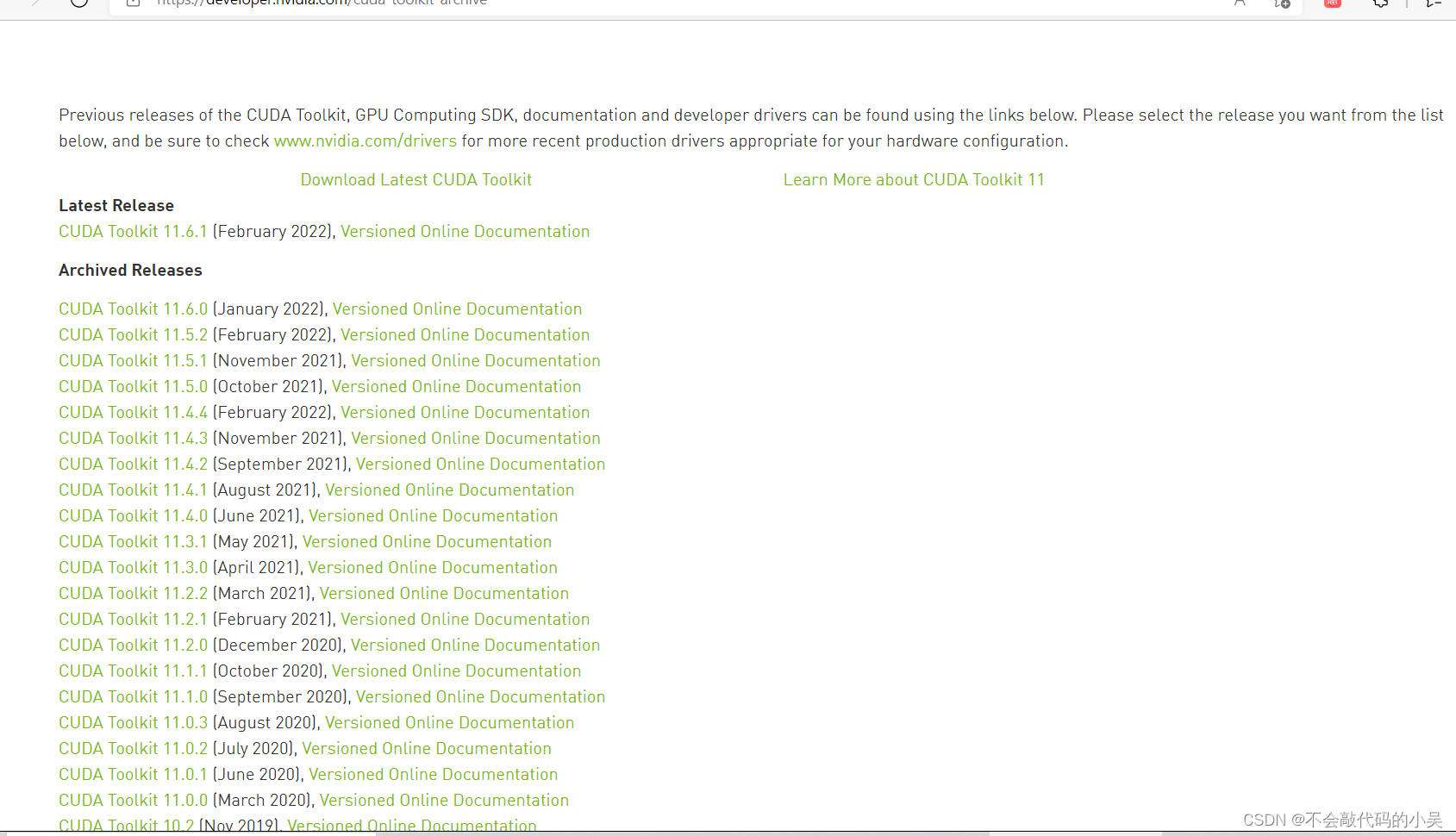Open documentation for CUDA Toolkit 11.1.0

tap(481, 697)
